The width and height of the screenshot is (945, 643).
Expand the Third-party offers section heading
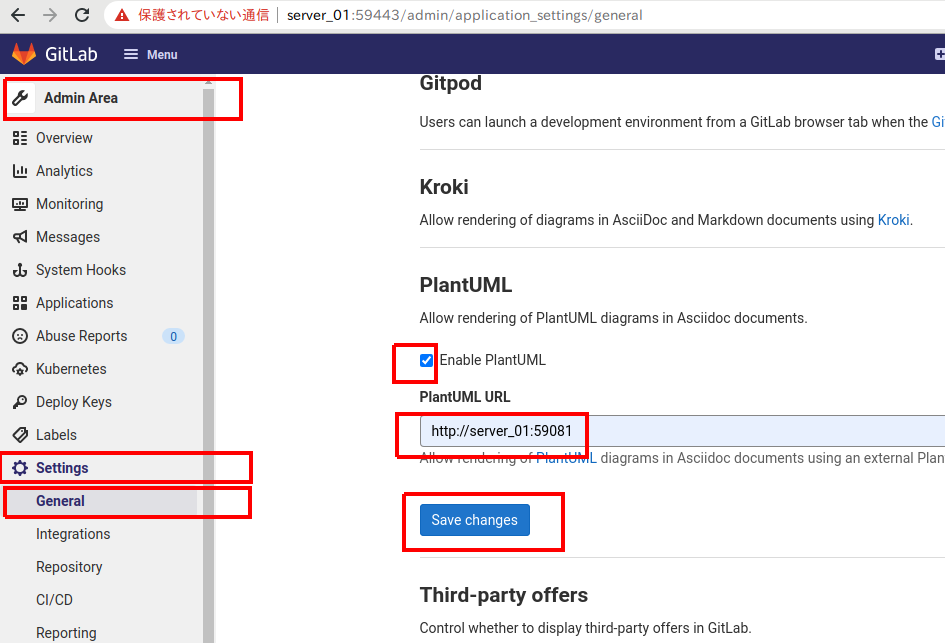(504, 595)
